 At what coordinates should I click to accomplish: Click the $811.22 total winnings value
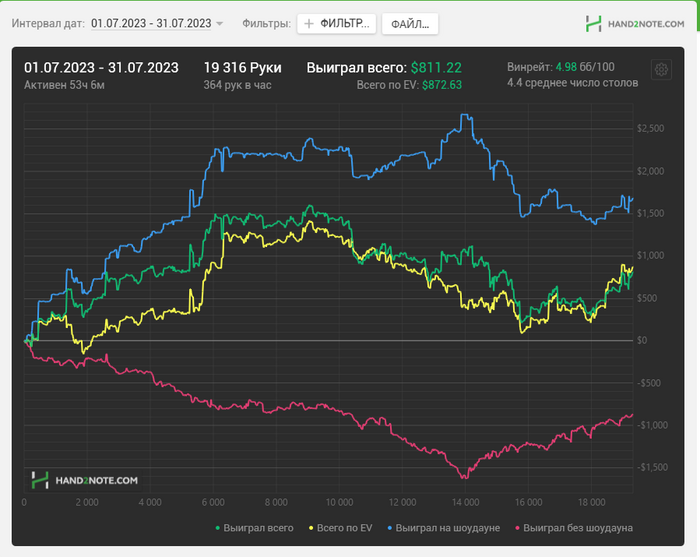pyautogui.click(x=436, y=68)
